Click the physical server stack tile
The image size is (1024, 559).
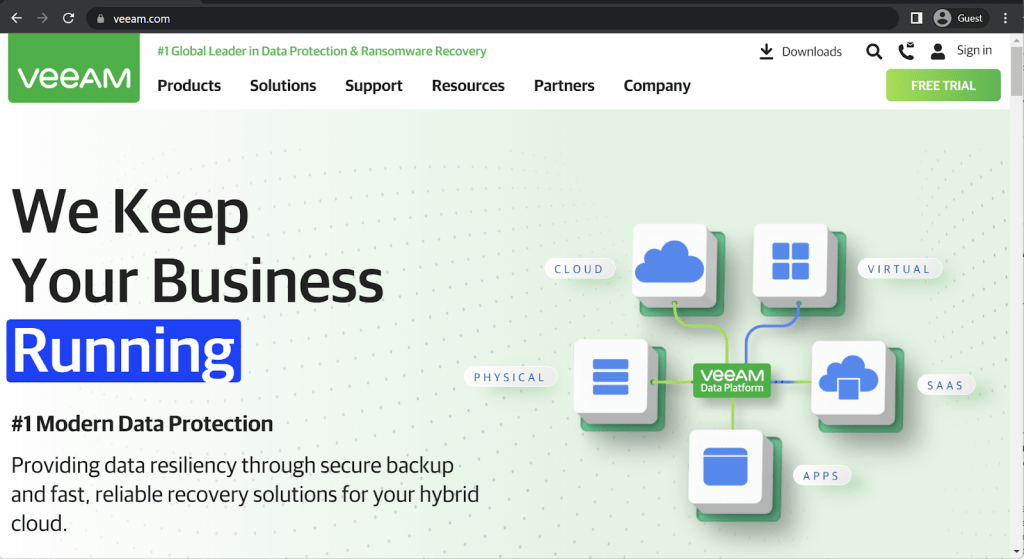[x=611, y=377]
